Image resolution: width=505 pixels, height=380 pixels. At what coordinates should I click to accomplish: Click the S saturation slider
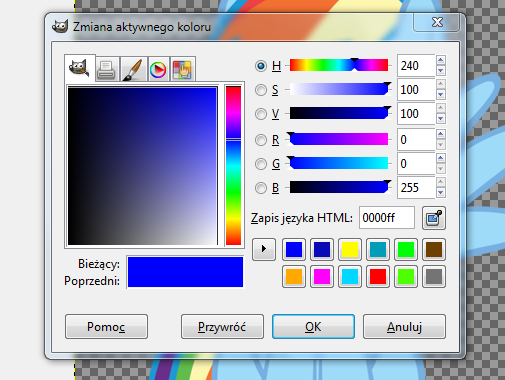[x=339, y=89]
